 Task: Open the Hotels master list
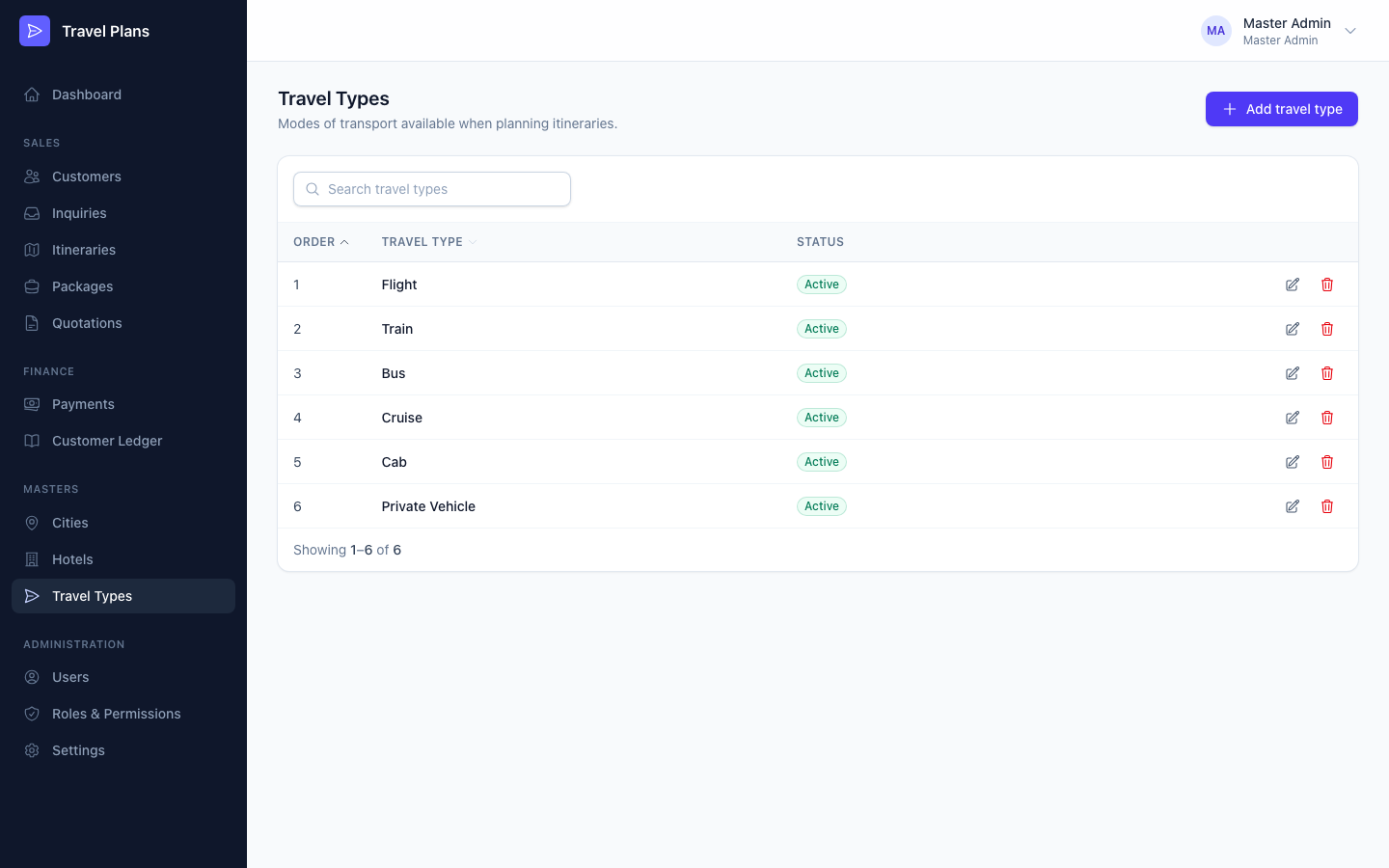(123, 559)
